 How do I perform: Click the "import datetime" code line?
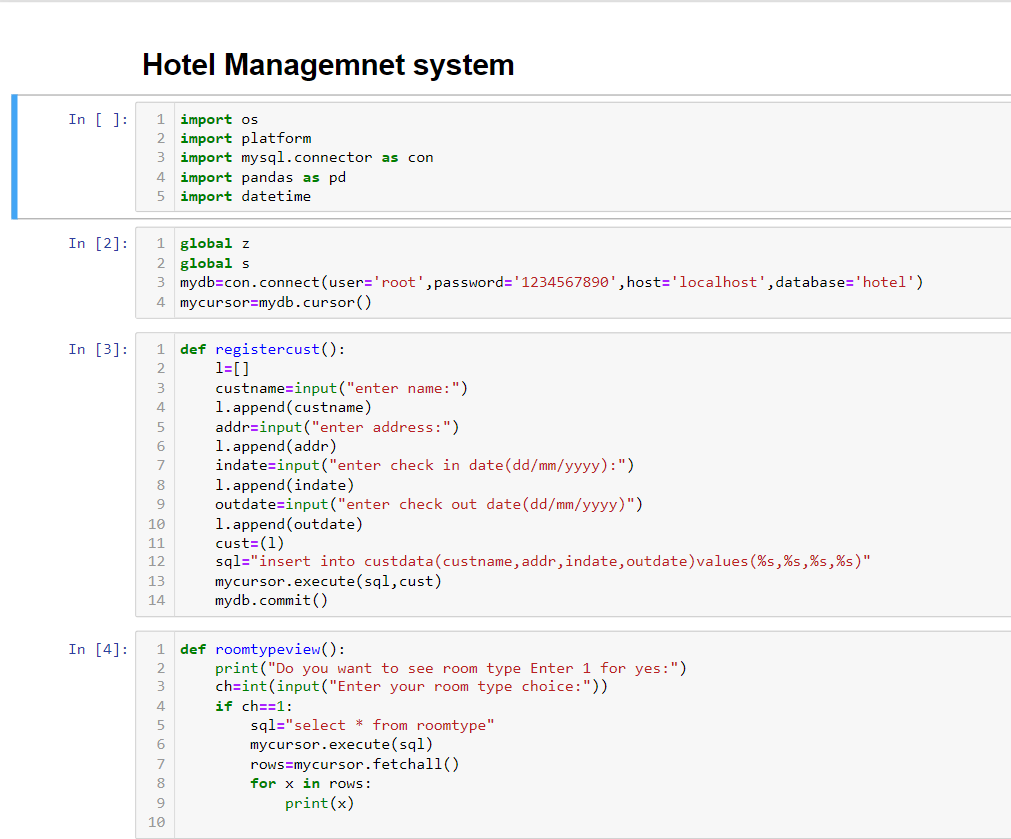point(245,197)
